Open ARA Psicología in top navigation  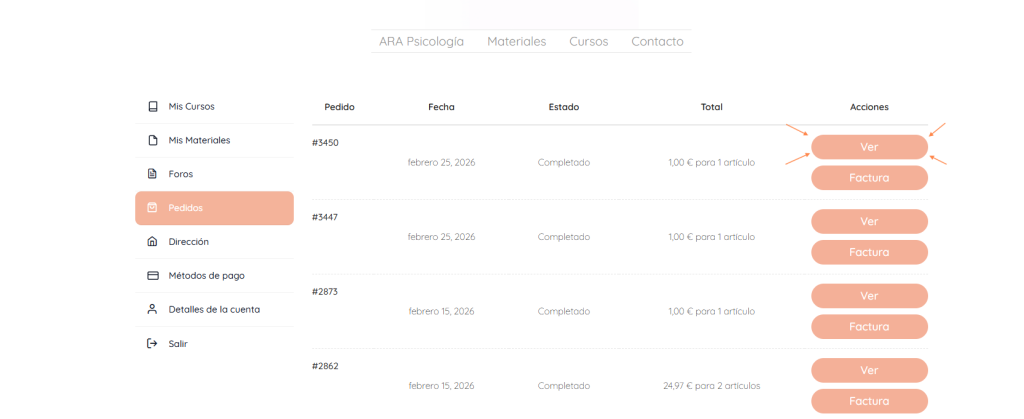(421, 42)
